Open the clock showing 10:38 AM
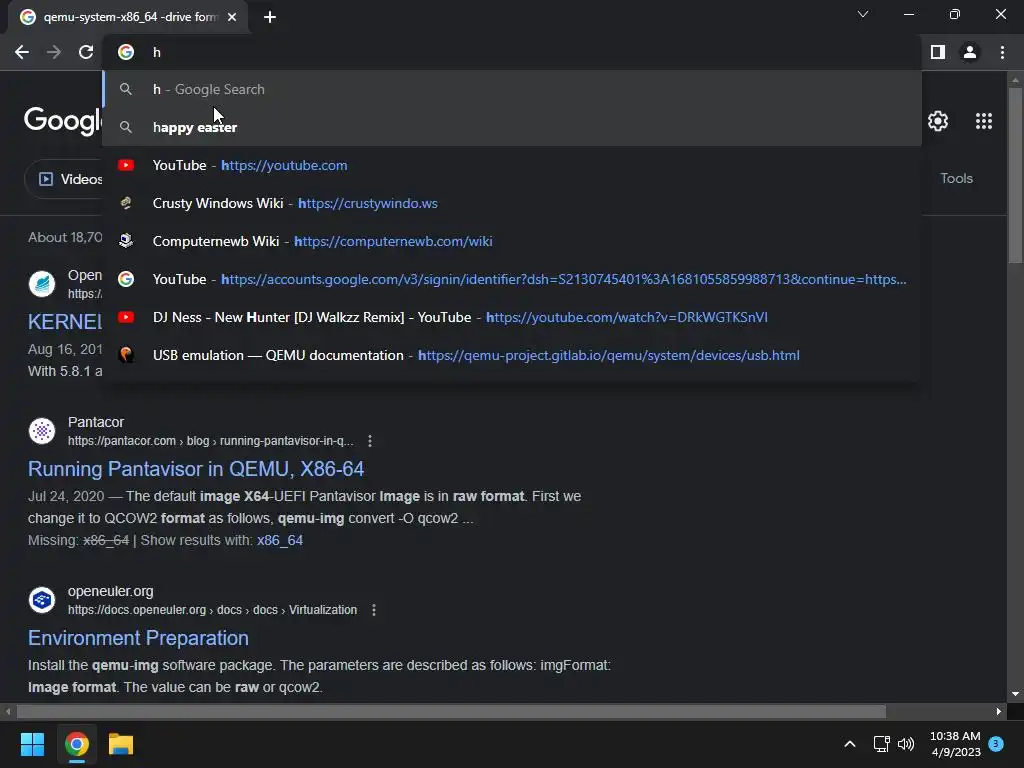The height and width of the screenshot is (768, 1024). pos(955,744)
